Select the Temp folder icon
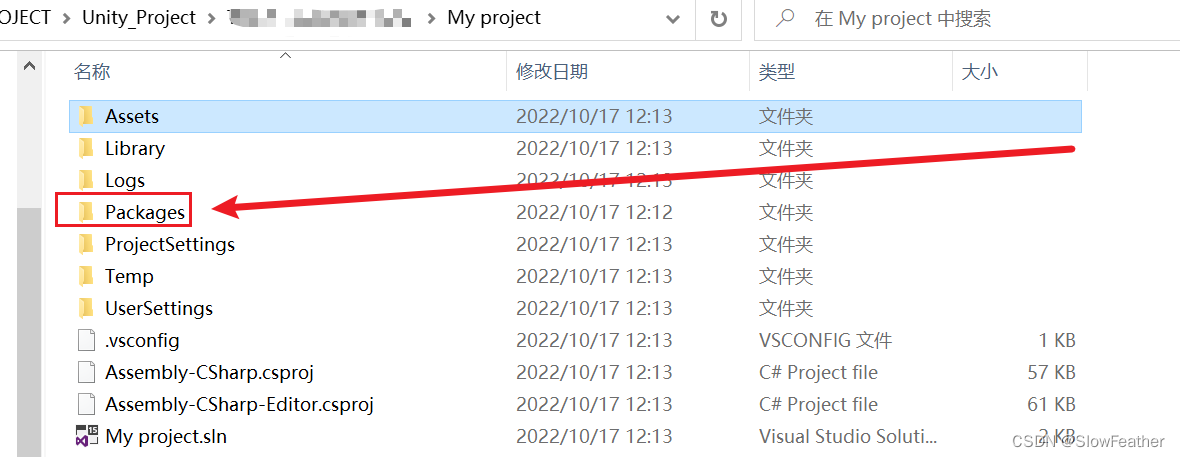Viewport: 1180px width, 457px height. point(86,276)
